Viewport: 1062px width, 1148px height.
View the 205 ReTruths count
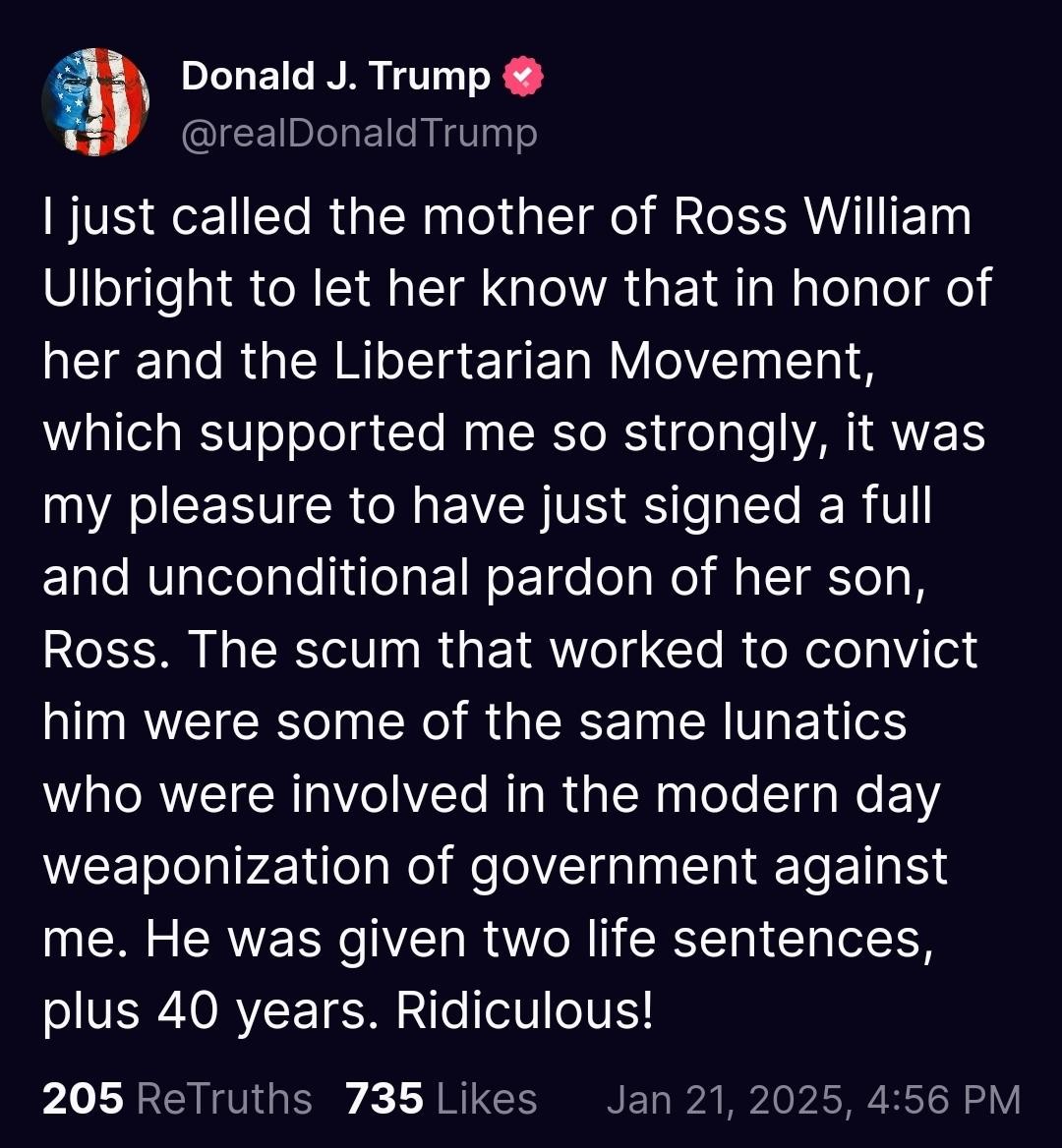point(177,1100)
